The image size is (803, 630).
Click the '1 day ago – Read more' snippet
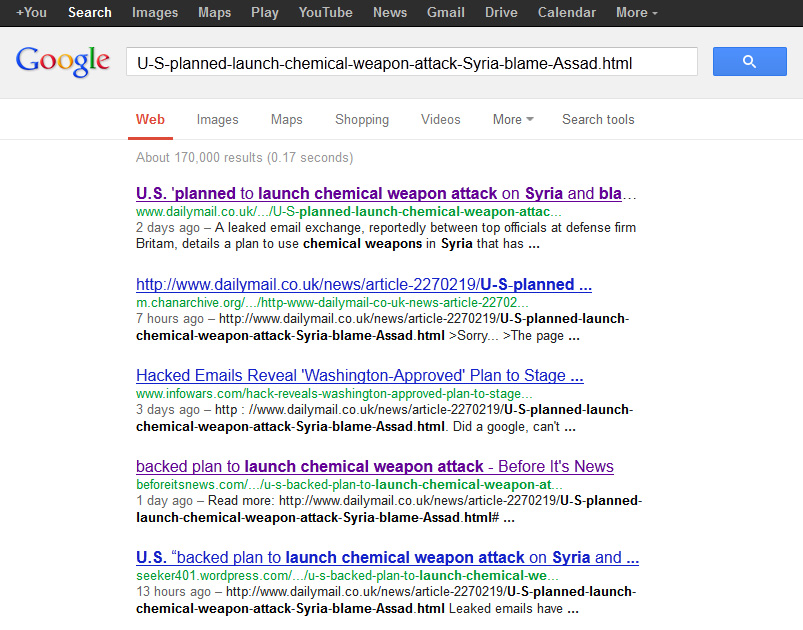point(389,509)
